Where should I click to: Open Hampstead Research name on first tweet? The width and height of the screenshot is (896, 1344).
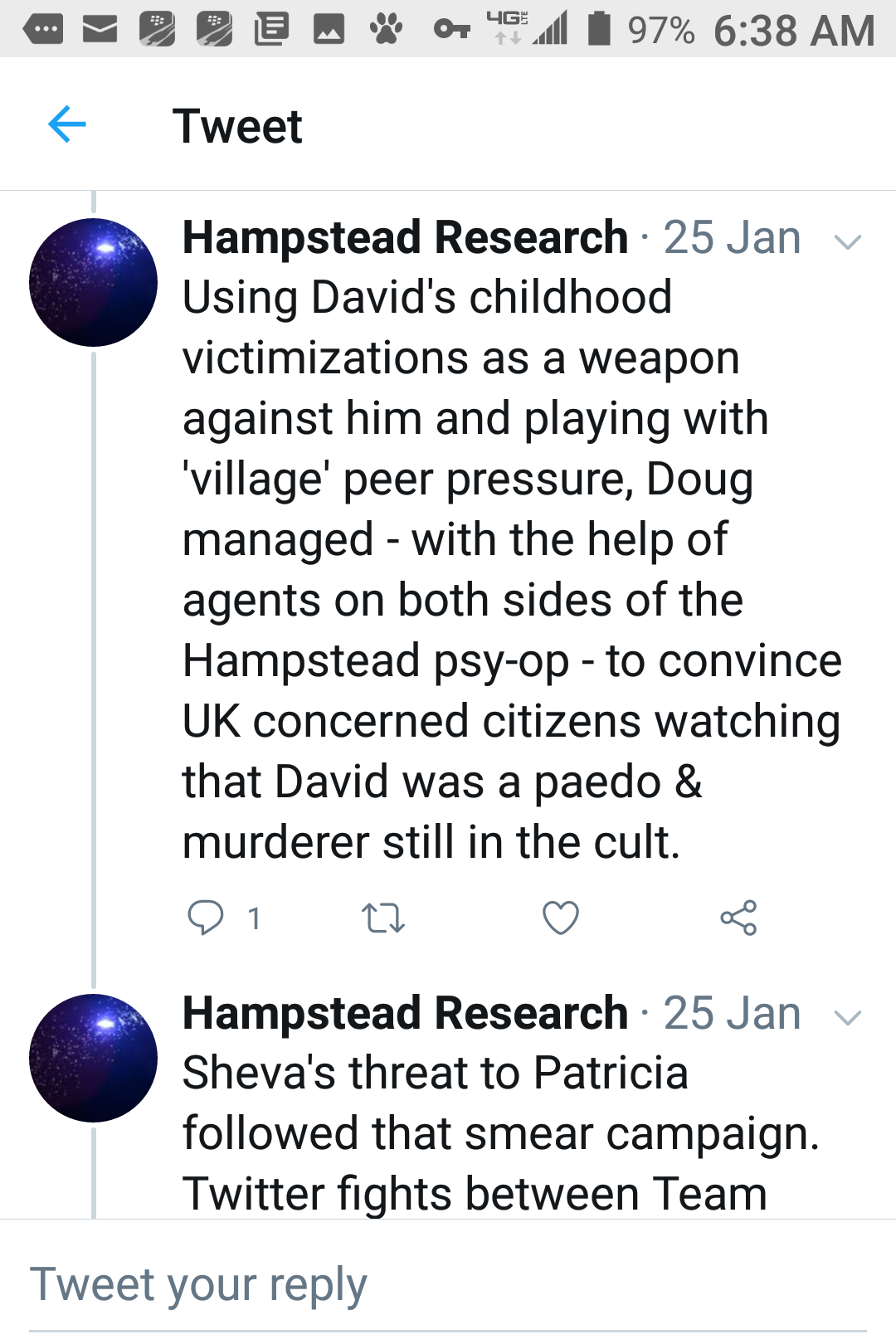(x=405, y=238)
